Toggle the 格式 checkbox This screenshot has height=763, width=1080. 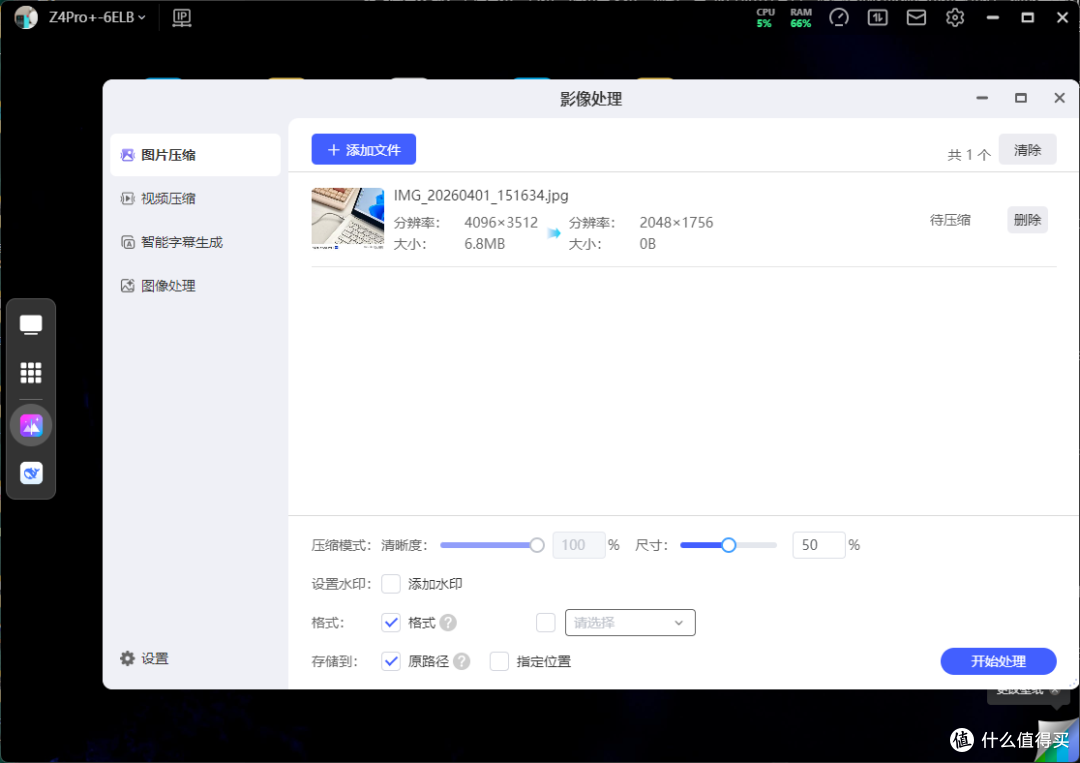(391, 623)
